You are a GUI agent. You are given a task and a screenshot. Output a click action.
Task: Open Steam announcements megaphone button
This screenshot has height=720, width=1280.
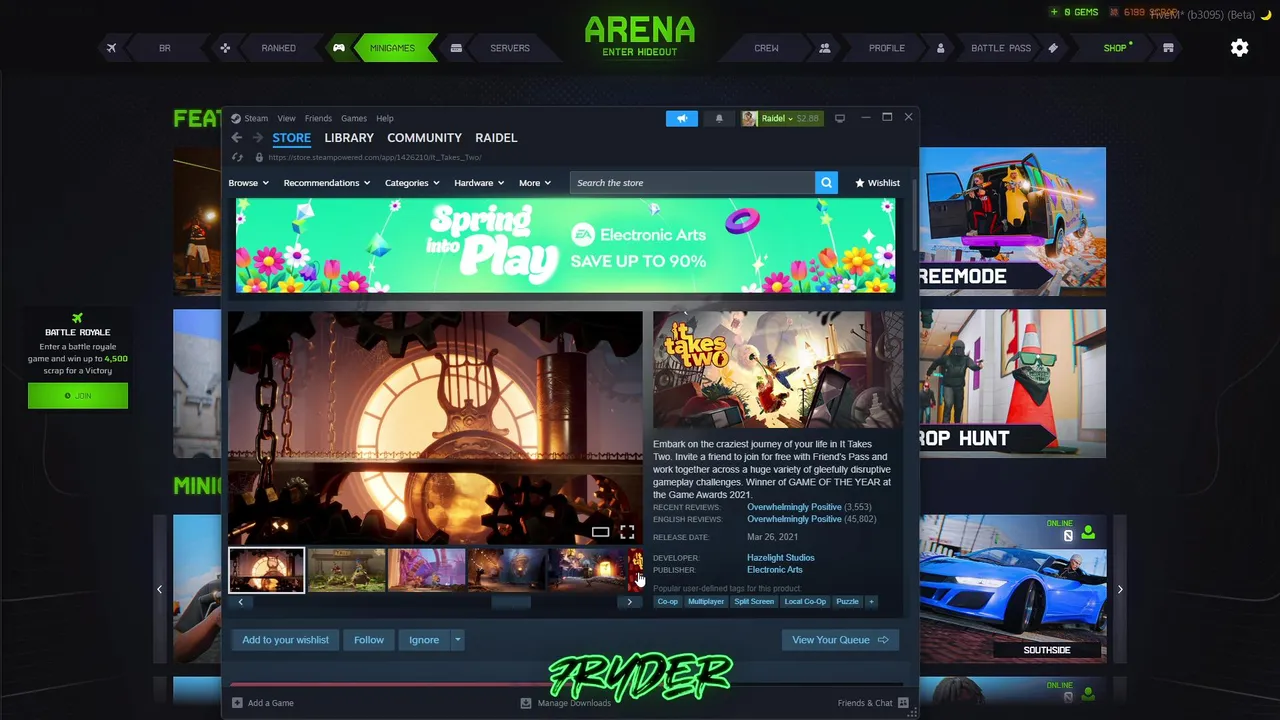682,118
